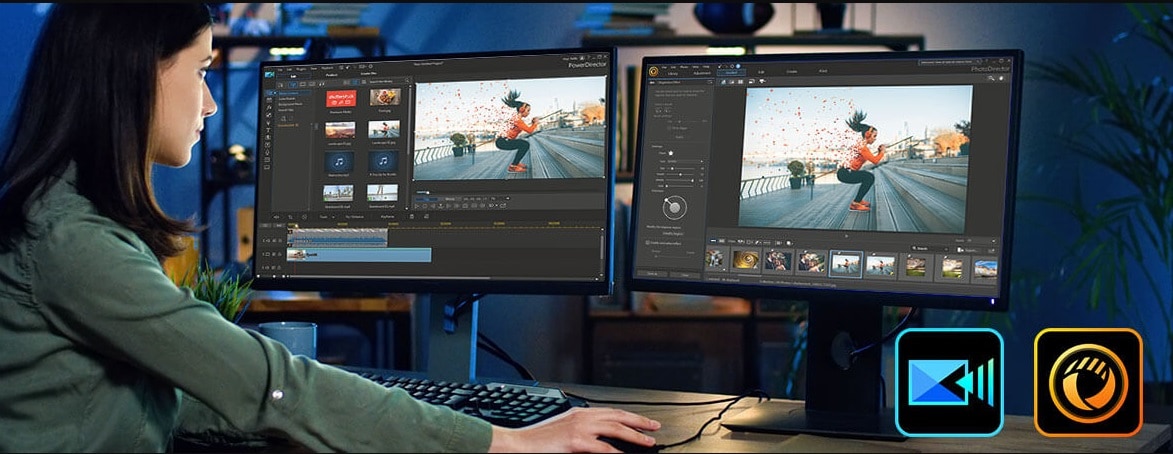
Task: Switch to the Produce tab in PowerDirector
Action: (331, 75)
